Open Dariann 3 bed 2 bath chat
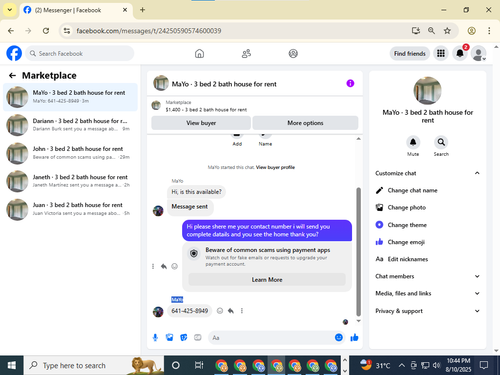This screenshot has height=375, width=500. click(70, 125)
